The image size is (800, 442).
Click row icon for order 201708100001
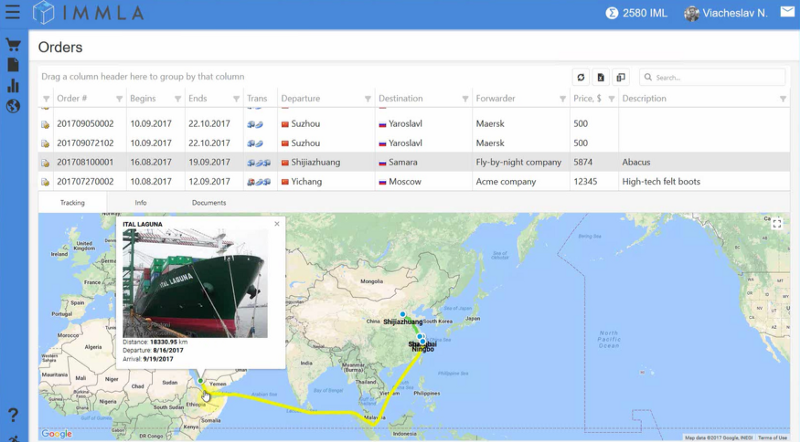click(x=45, y=163)
